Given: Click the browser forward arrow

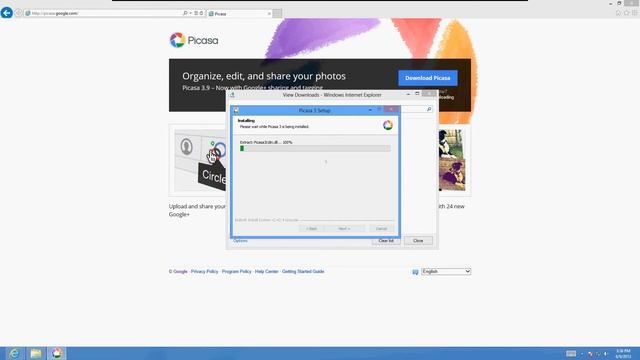Looking at the screenshot, I should tap(18, 13).
